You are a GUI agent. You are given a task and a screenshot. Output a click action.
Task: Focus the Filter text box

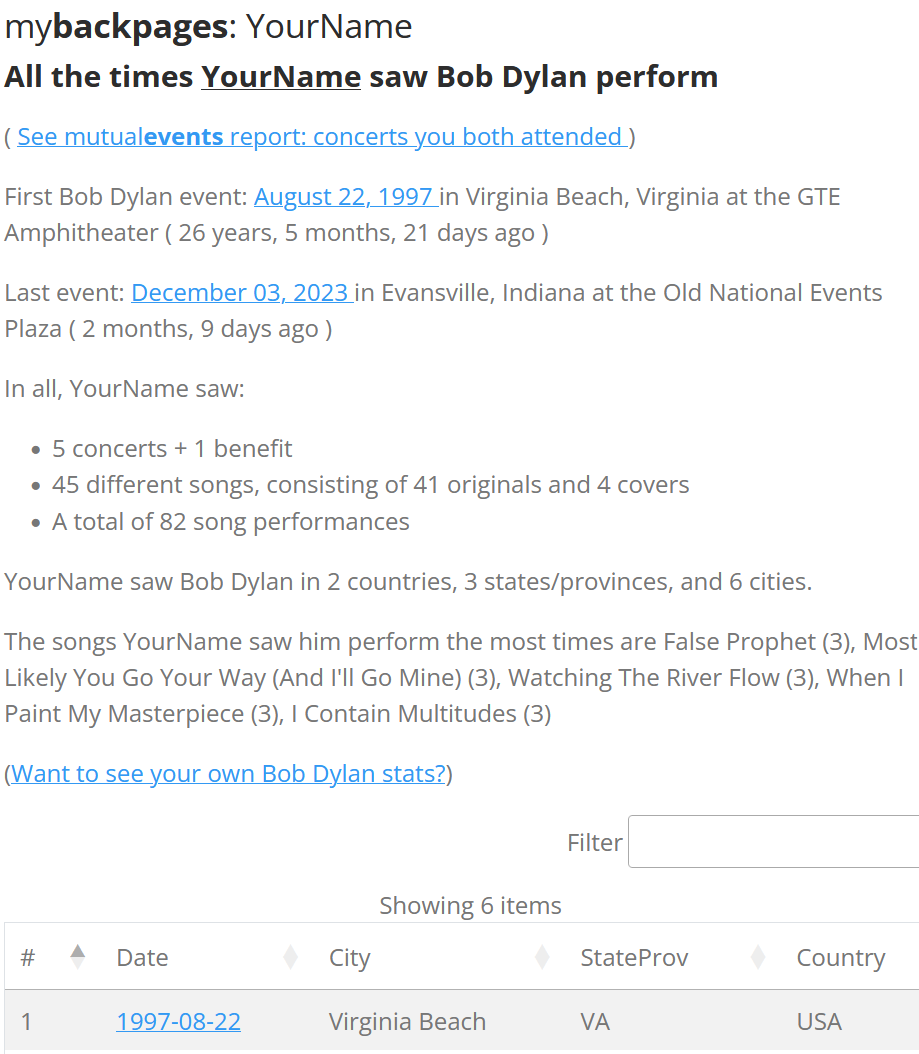(x=773, y=842)
